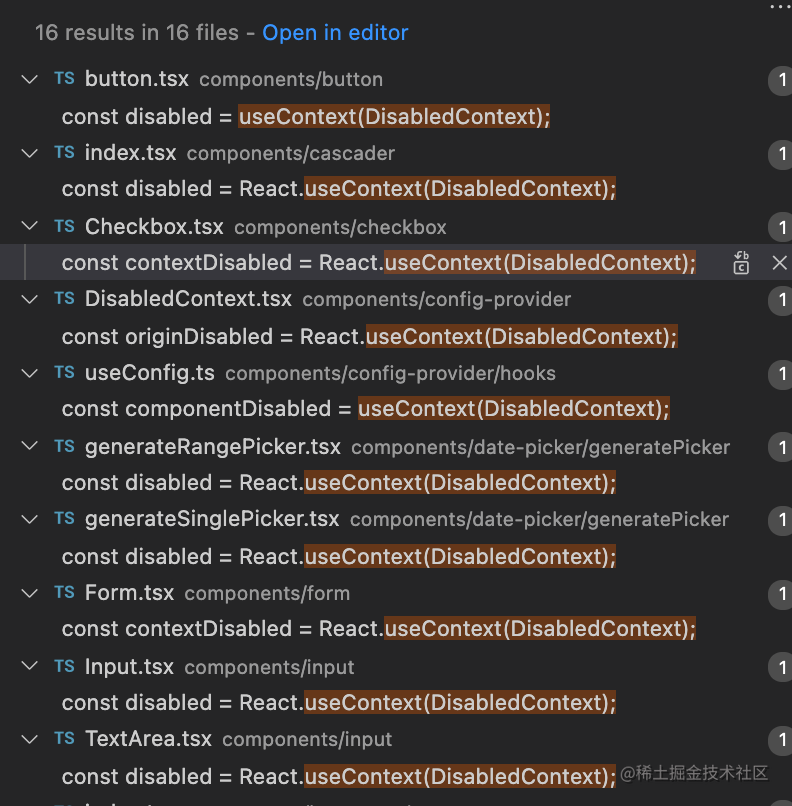Open more actions ellipsis menu

tap(780, 7)
